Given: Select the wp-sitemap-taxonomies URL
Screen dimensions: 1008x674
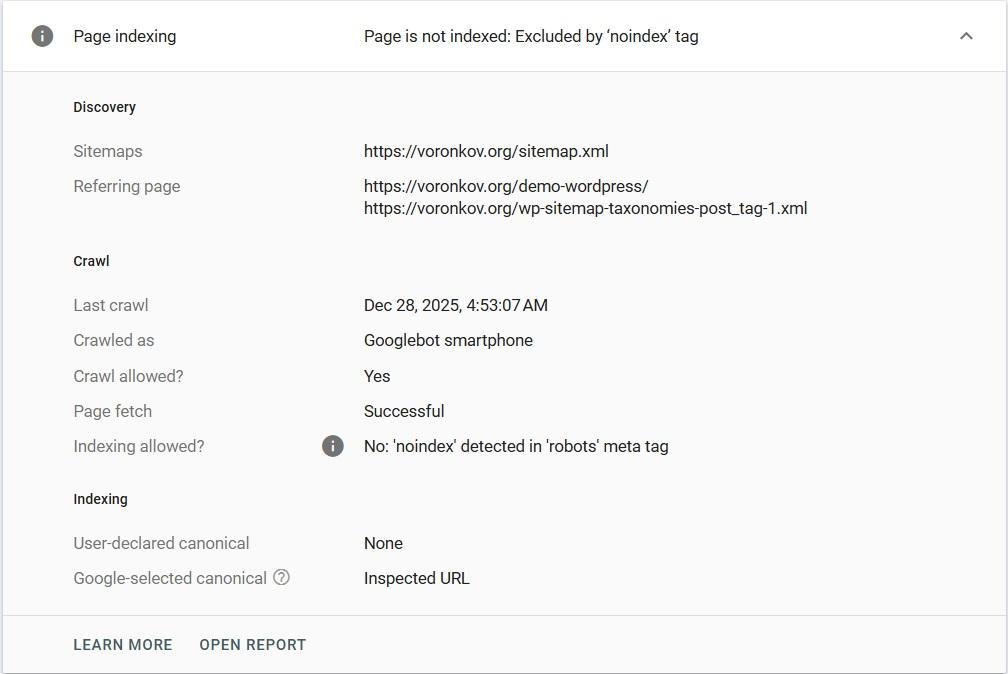Looking at the screenshot, I should click(x=585, y=208).
